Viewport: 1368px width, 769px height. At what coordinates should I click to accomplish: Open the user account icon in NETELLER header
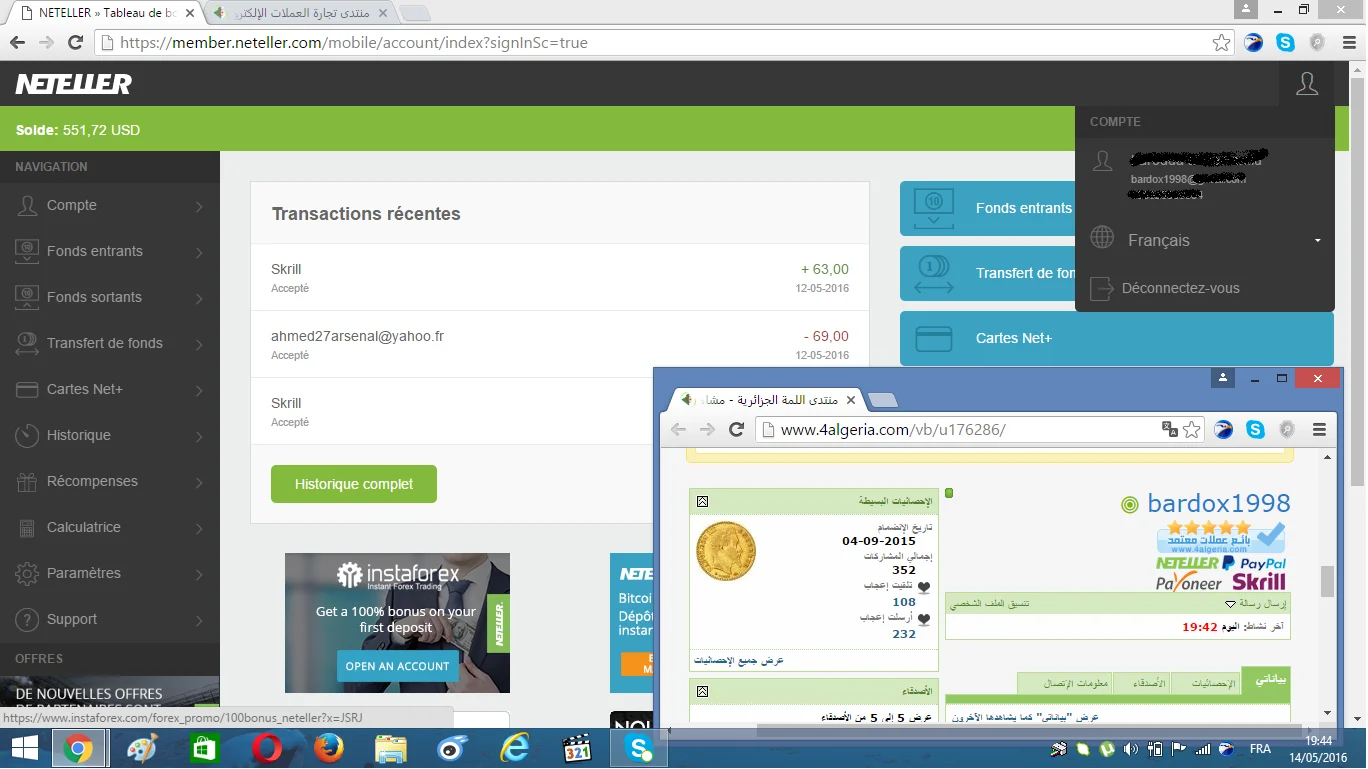pos(1306,84)
